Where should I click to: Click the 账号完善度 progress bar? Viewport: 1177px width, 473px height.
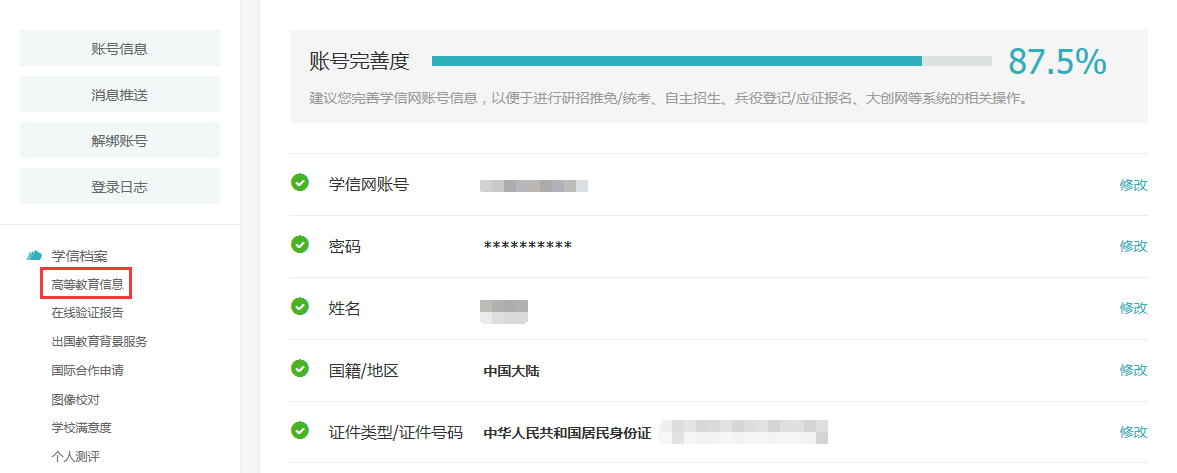tap(711, 61)
